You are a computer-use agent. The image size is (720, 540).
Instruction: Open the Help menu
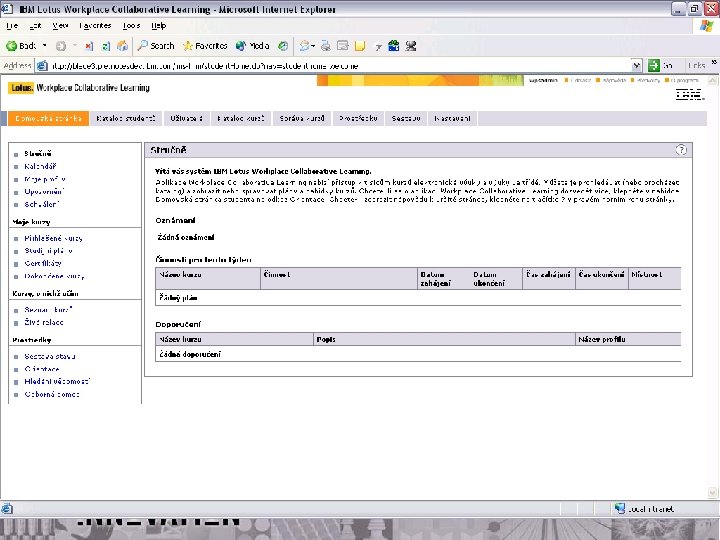[x=158, y=26]
